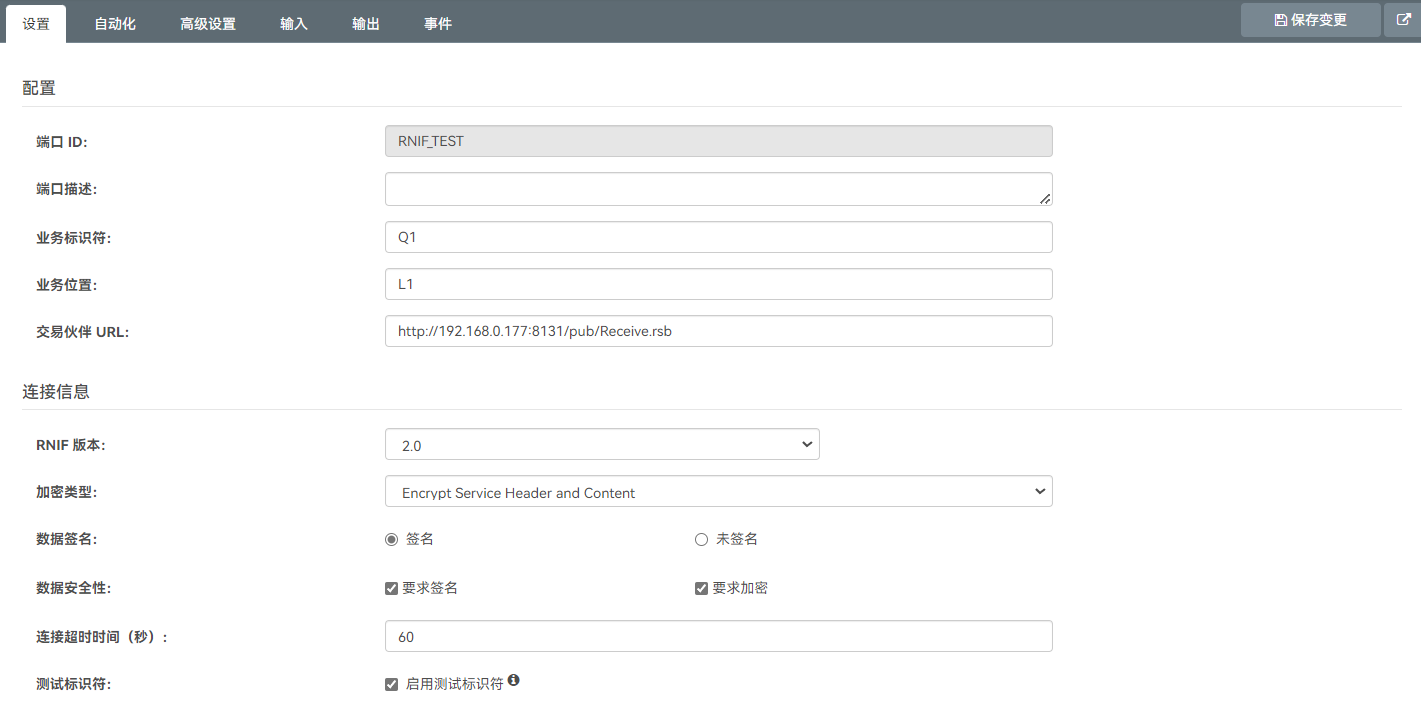The width and height of the screenshot is (1421, 708).
Task: Click the RNIF 版本: label
Action: 70,445
